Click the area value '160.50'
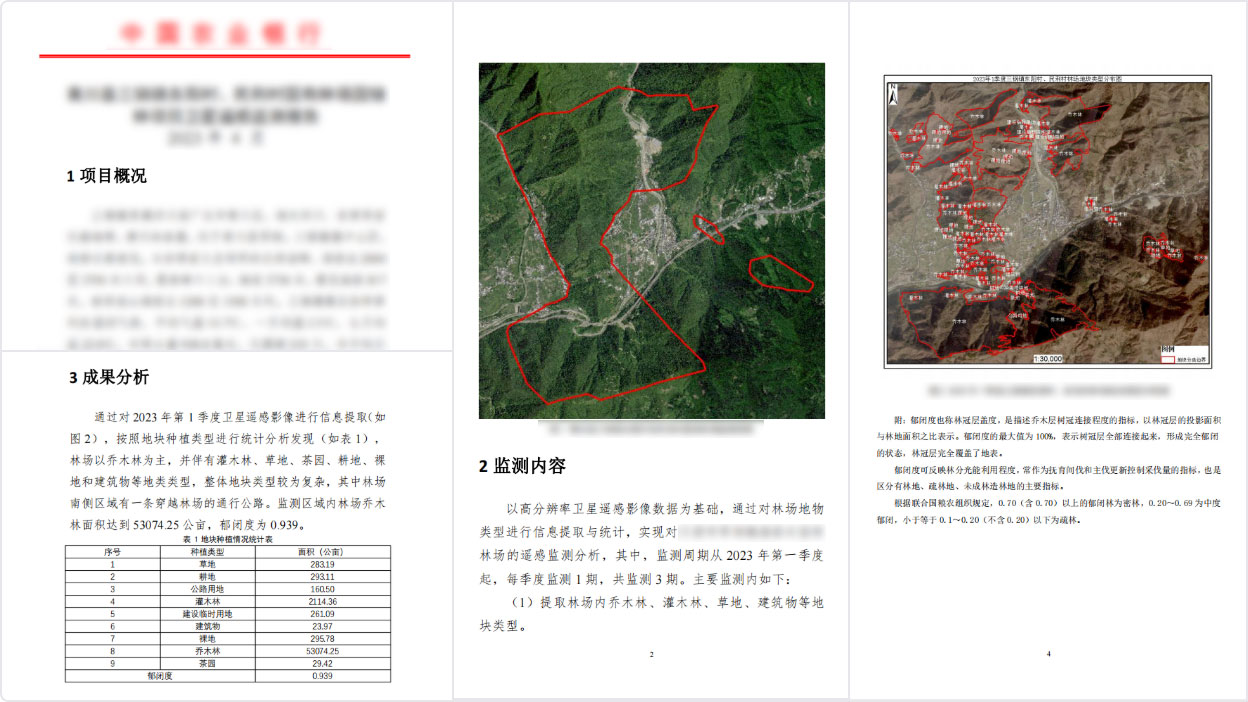This screenshot has height=702, width=1248. point(324,589)
